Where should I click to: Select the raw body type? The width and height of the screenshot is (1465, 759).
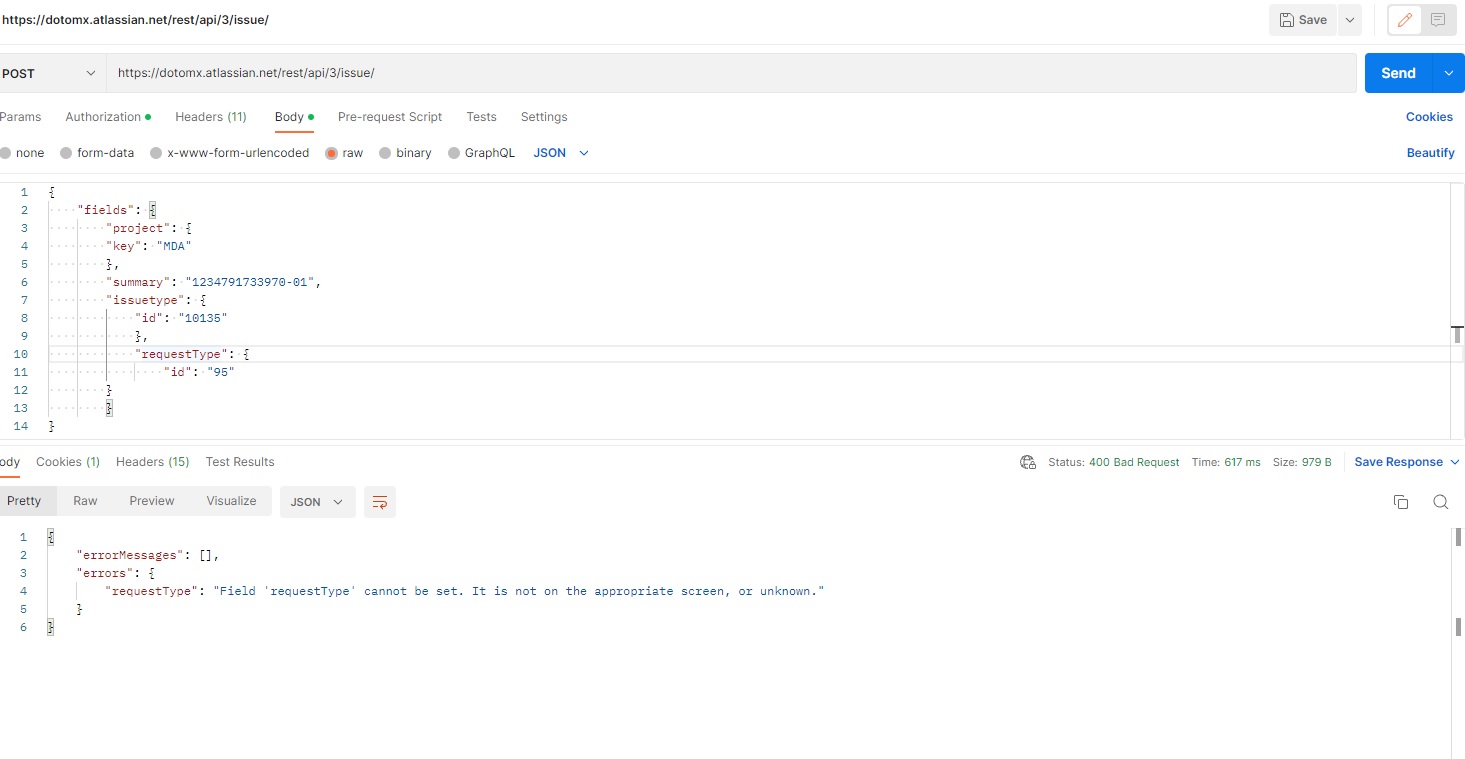[x=344, y=153]
